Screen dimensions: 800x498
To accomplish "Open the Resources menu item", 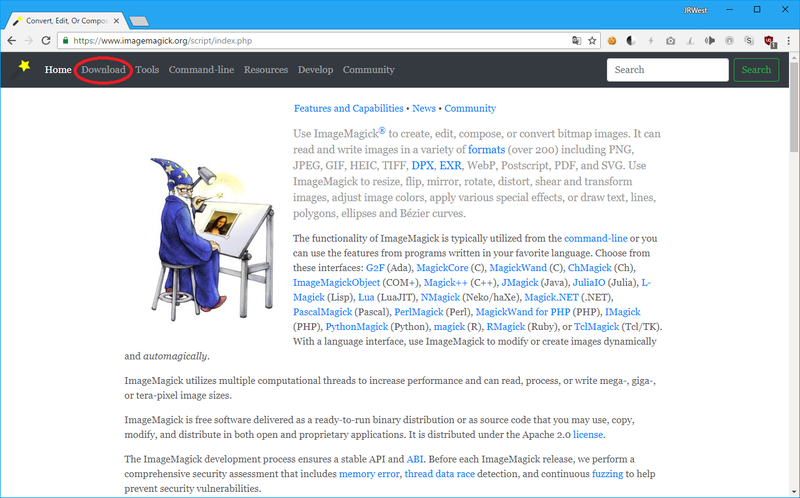I will point(266,70).
